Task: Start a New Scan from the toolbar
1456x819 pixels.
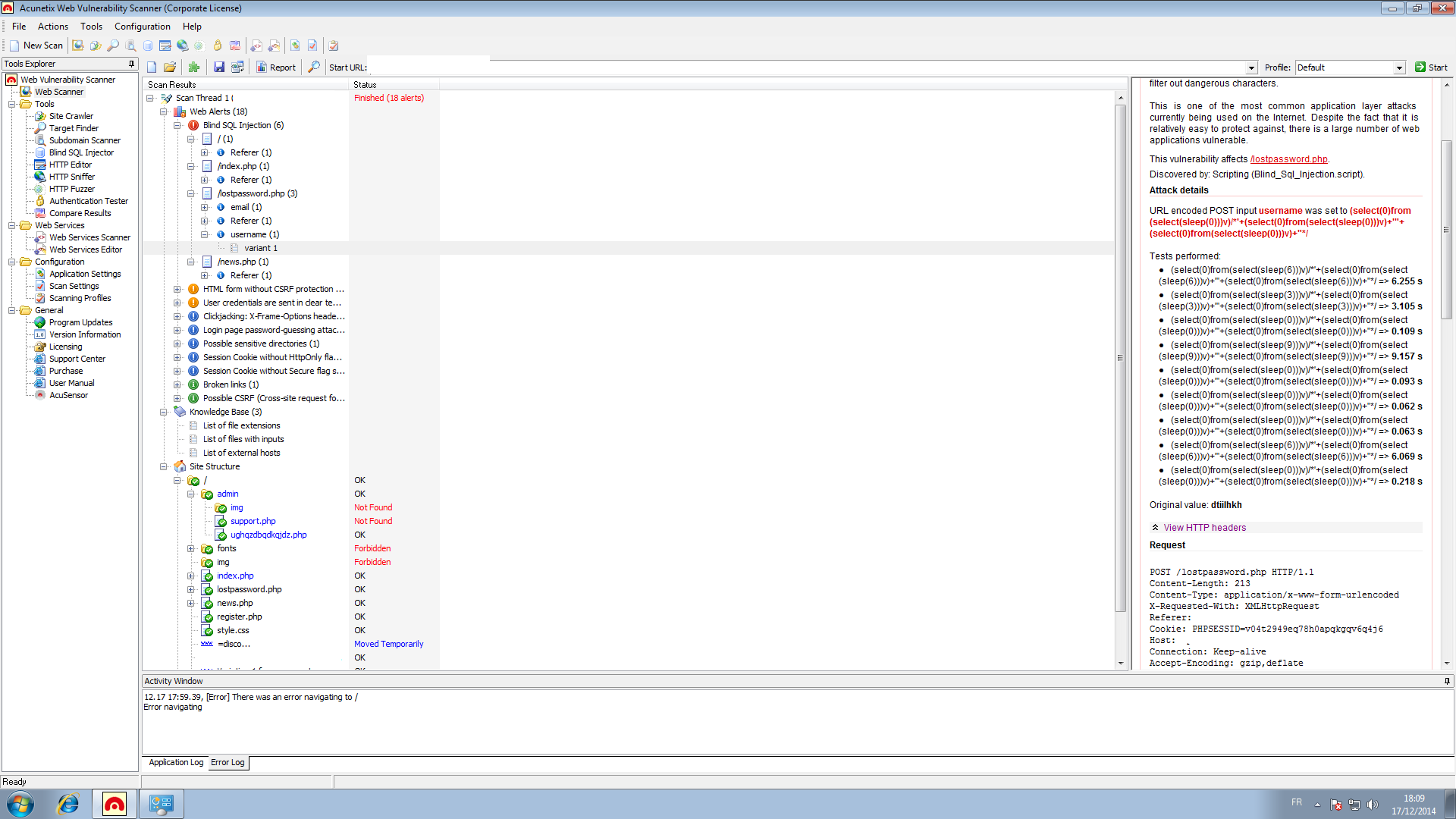Action: [x=36, y=45]
